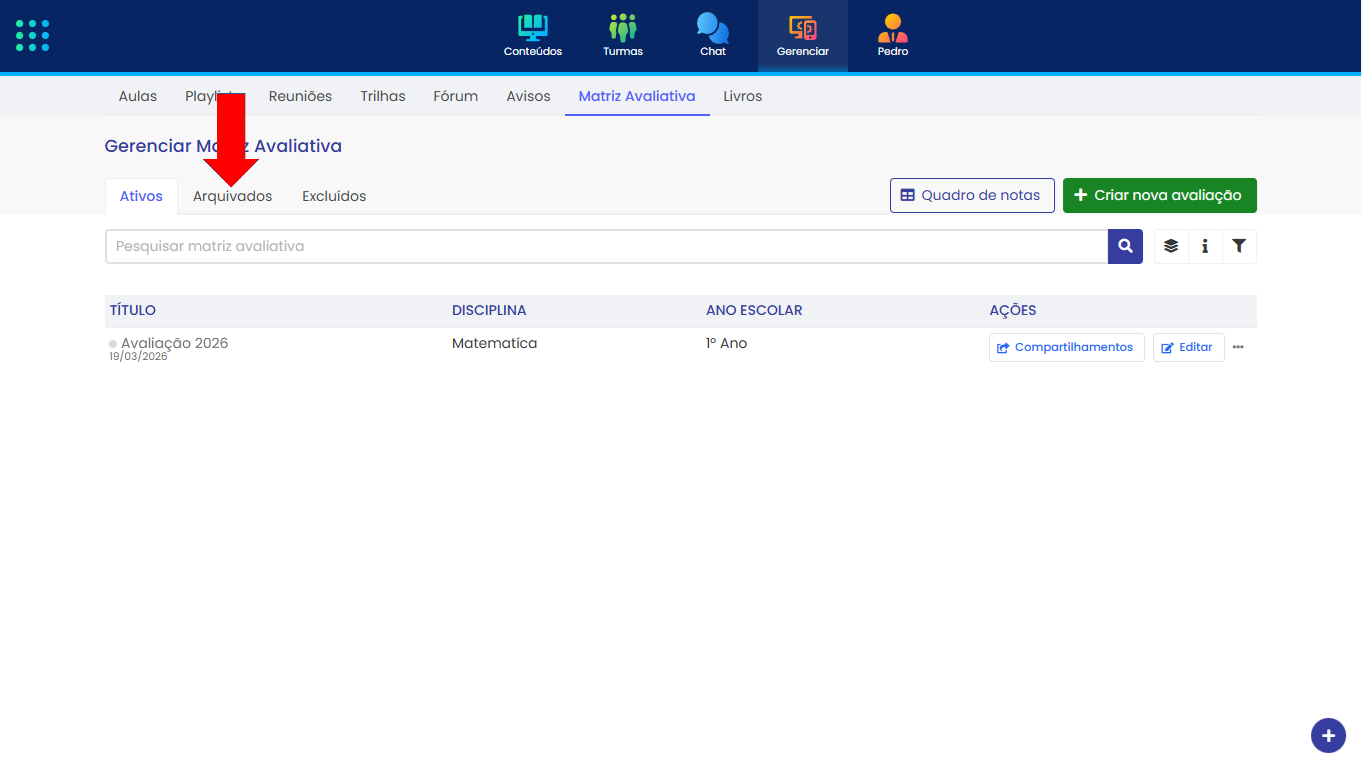Viewport: 1366px width, 768px height.
Task: Click the round plus floating button
Action: (1328, 736)
